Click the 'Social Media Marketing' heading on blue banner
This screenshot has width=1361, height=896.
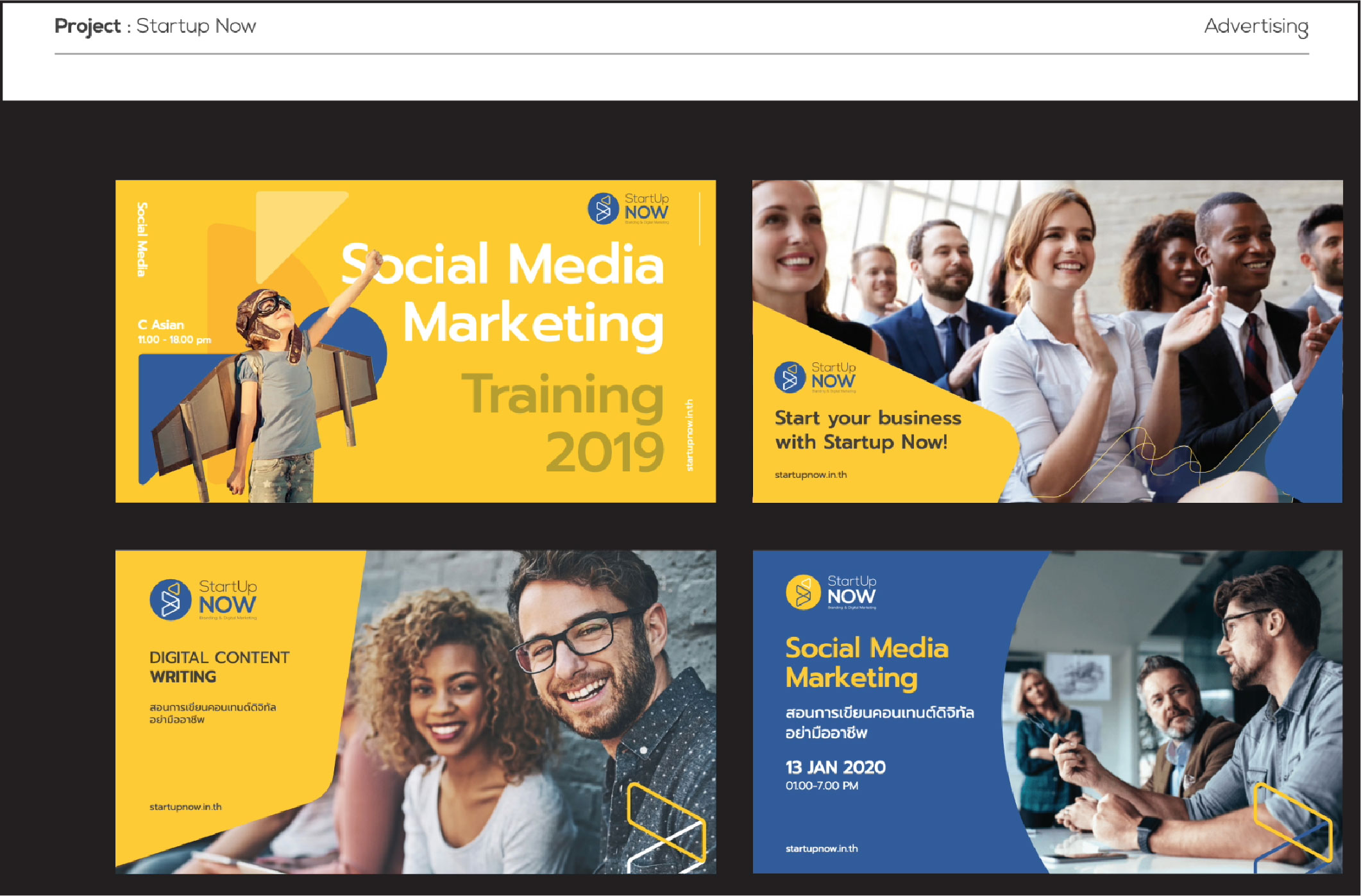coord(866,663)
